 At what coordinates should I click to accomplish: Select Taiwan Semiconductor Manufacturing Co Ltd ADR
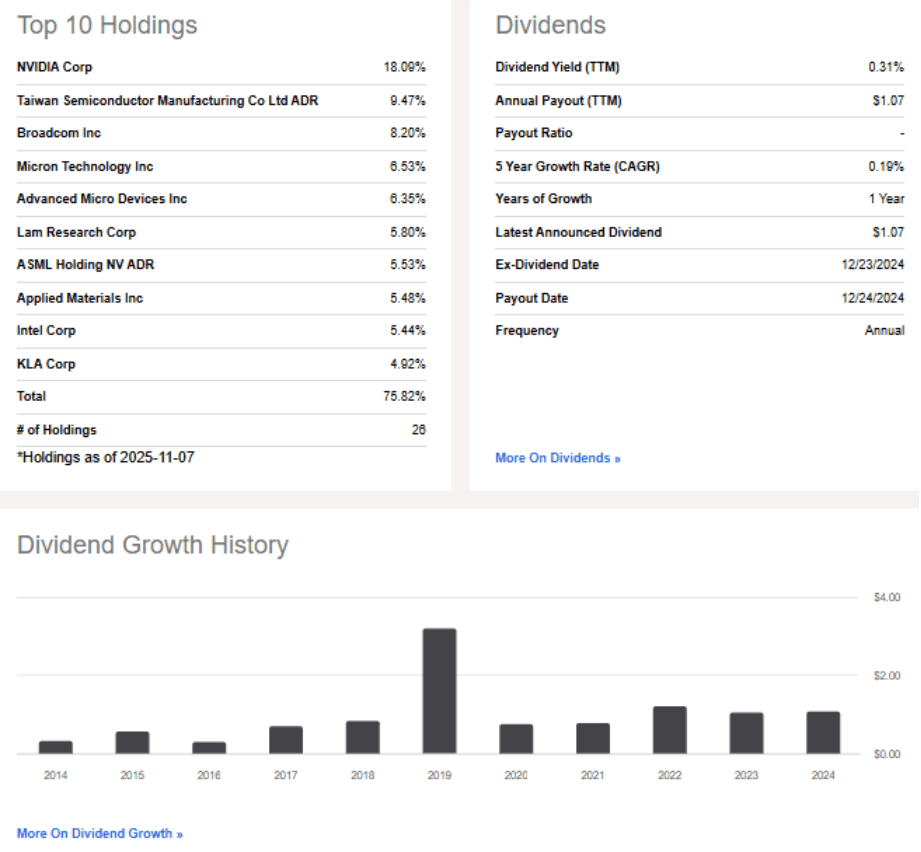pos(167,100)
